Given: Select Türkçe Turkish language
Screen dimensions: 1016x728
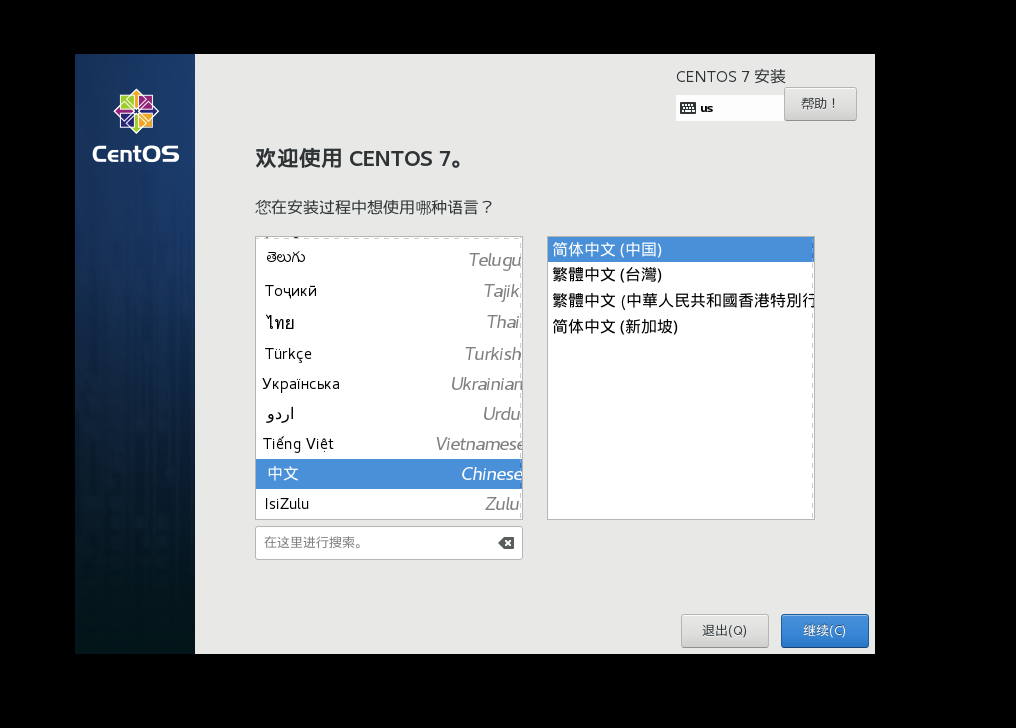Looking at the screenshot, I should click(389, 354).
